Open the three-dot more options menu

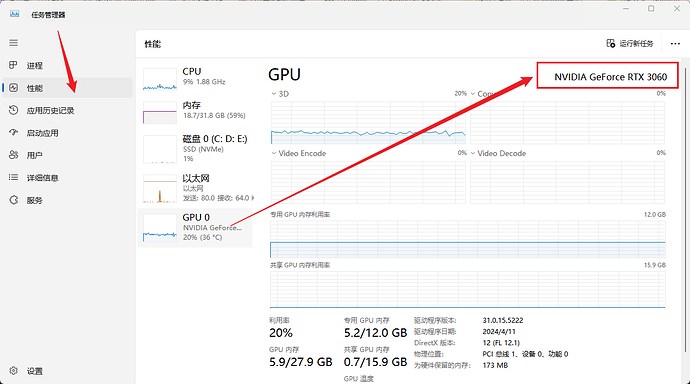[x=675, y=44]
